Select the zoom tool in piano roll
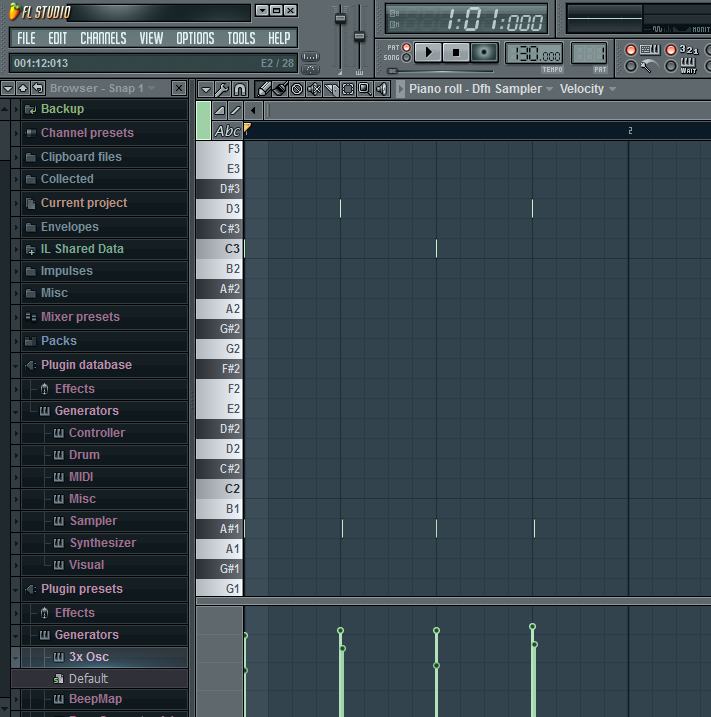This screenshot has width=711, height=717. [364, 89]
